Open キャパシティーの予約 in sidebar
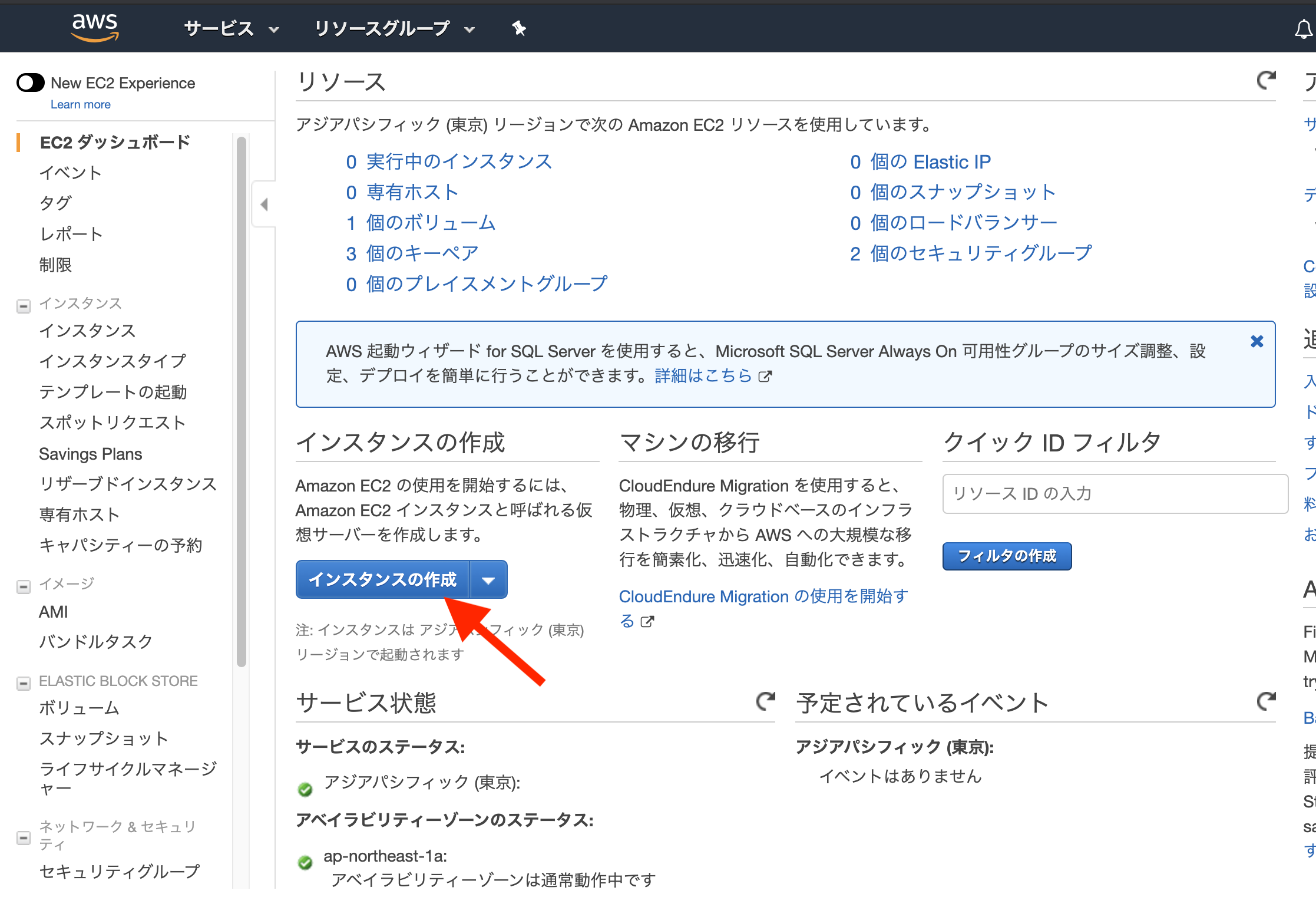Screen dimensions: 1316x897 coord(120,545)
